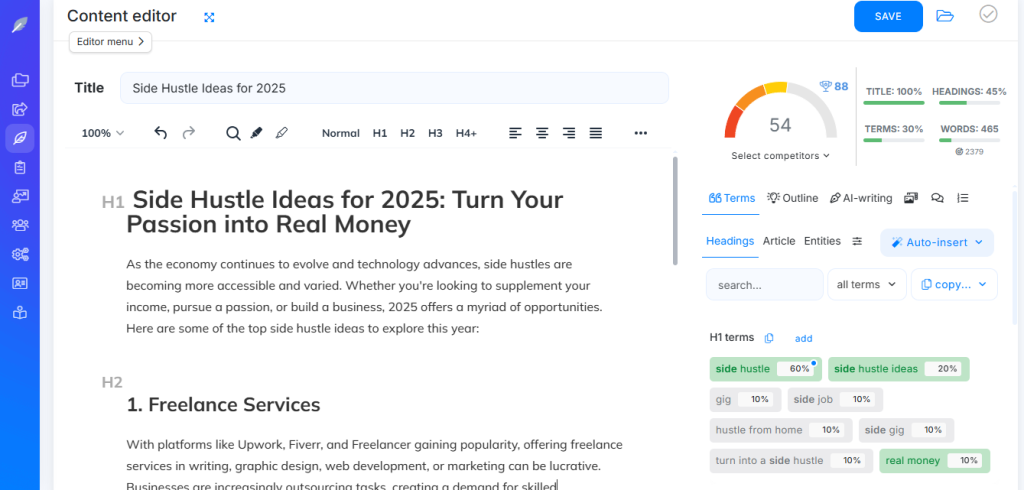Expand the 'all terms' filter dropdown

coord(866,285)
